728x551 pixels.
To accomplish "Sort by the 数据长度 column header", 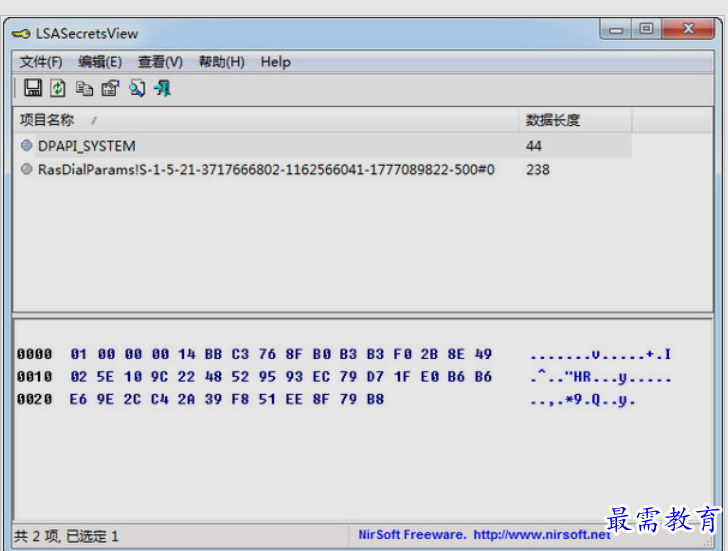I will click(575, 120).
